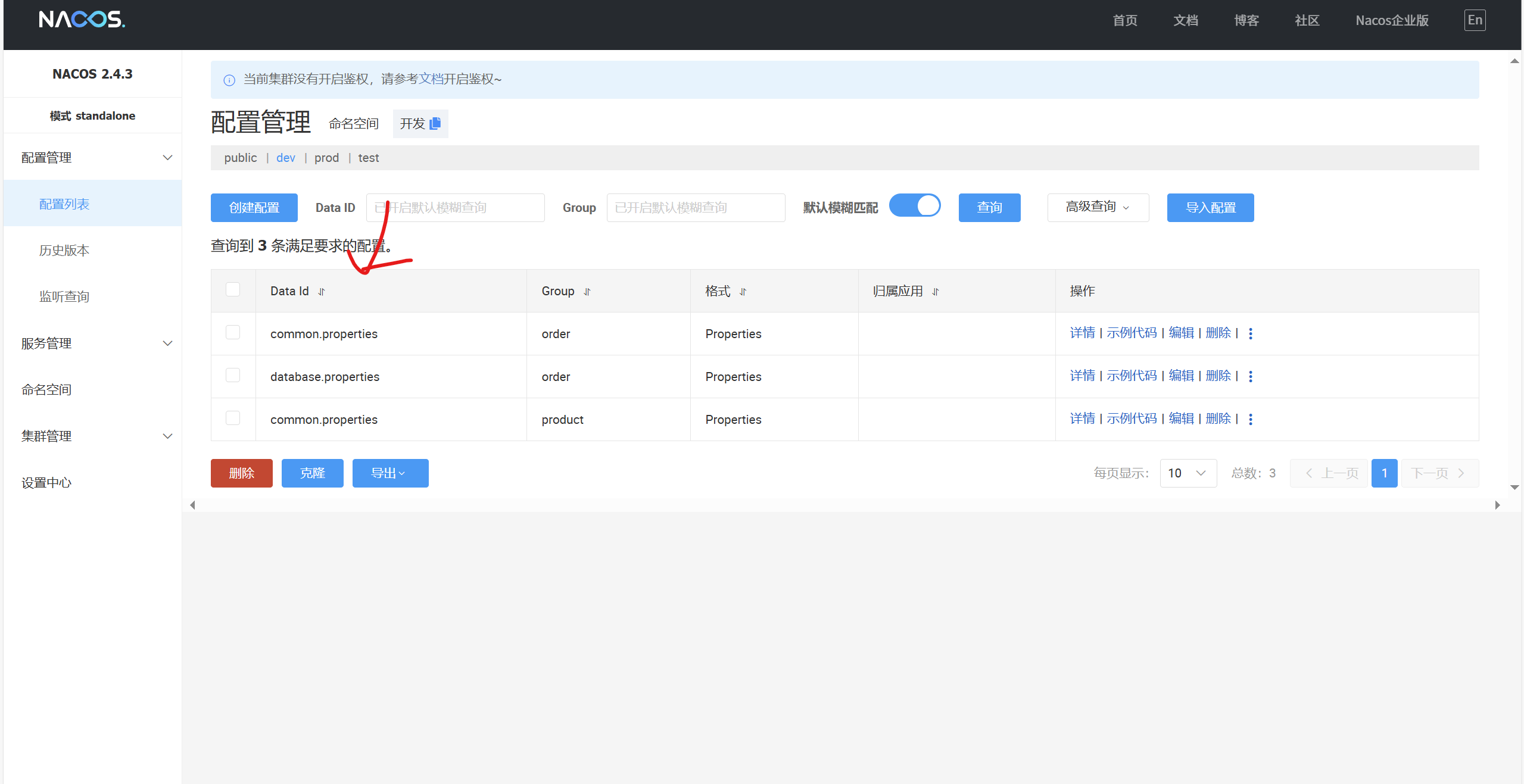Click the 创建配置 button
This screenshot has height=784, width=1524.
[x=254, y=208]
